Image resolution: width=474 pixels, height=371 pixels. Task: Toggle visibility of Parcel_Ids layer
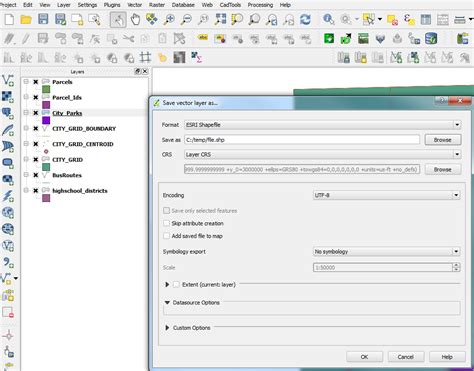[x=36, y=97]
